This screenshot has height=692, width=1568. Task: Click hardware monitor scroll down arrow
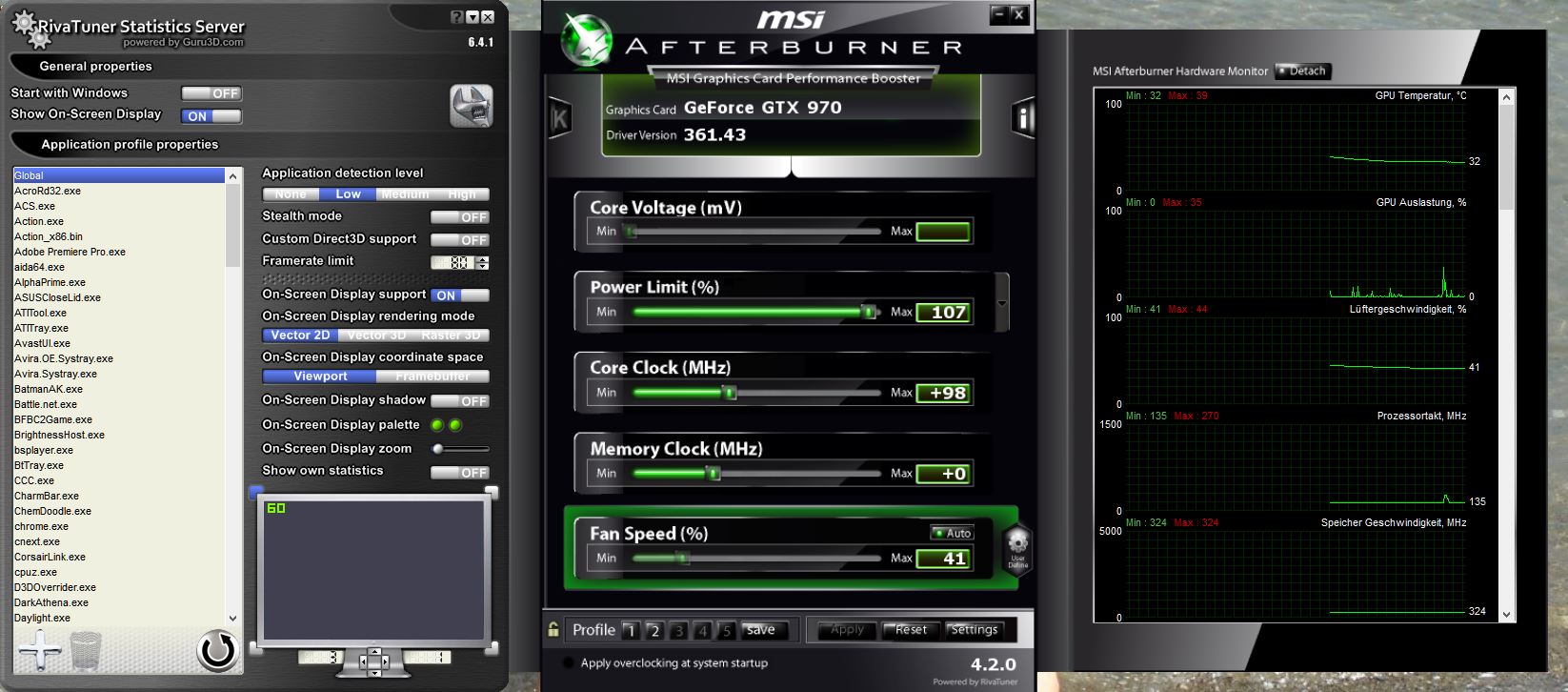tap(1506, 614)
